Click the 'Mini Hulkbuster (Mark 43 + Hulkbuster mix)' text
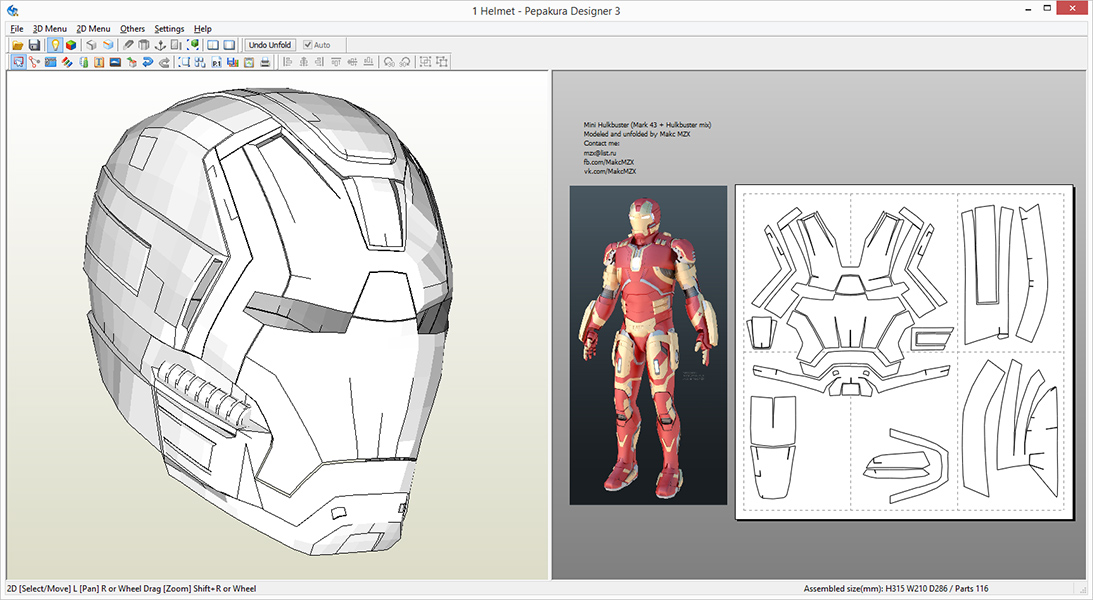Screen dimensions: 1093x600 pyautogui.click(x=647, y=125)
